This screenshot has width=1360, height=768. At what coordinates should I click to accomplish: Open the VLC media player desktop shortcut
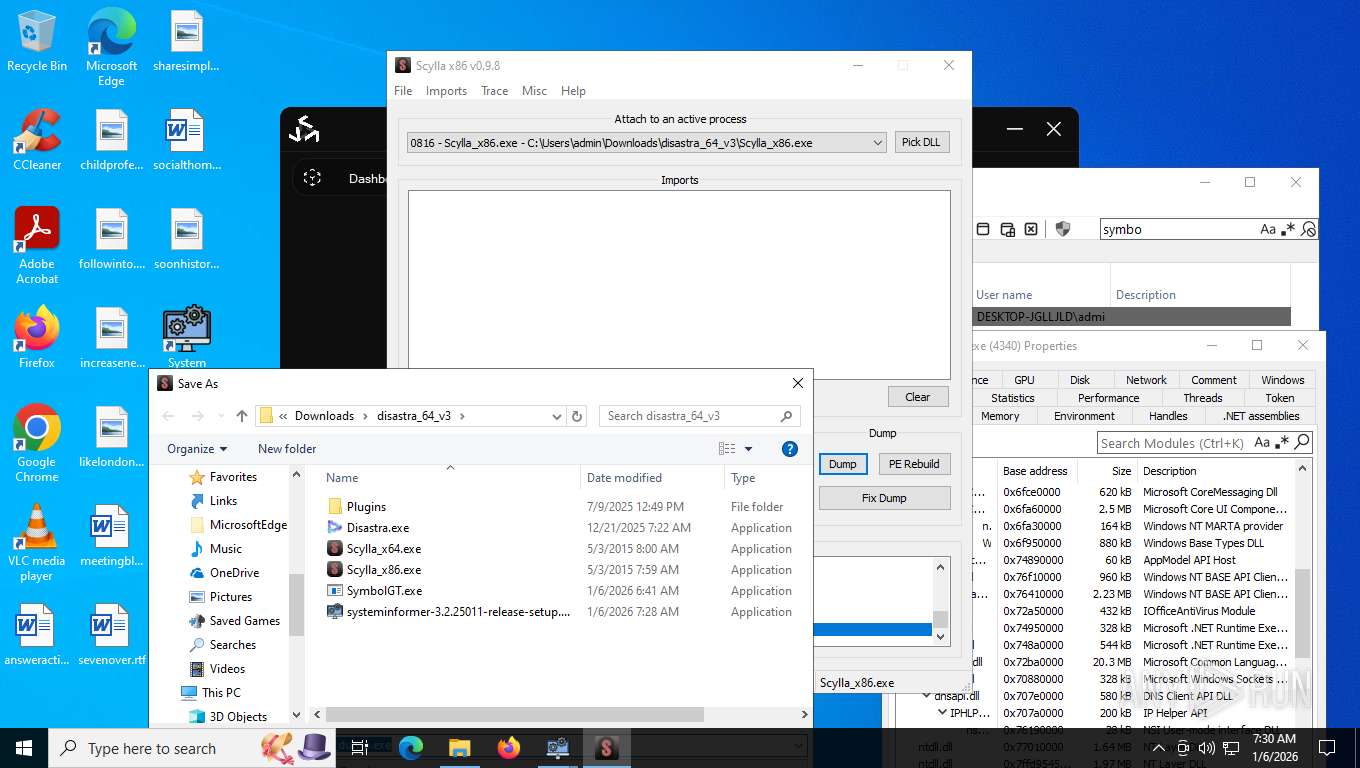click(x=37, y=543)
